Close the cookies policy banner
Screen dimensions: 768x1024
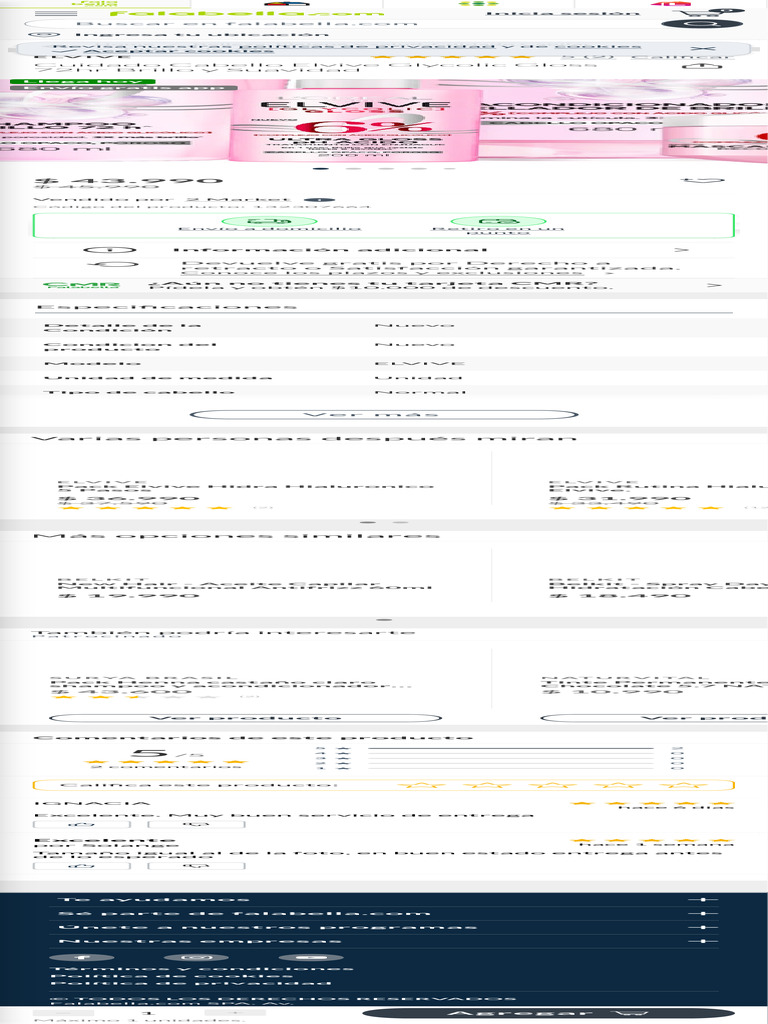[x=704, y=48]
